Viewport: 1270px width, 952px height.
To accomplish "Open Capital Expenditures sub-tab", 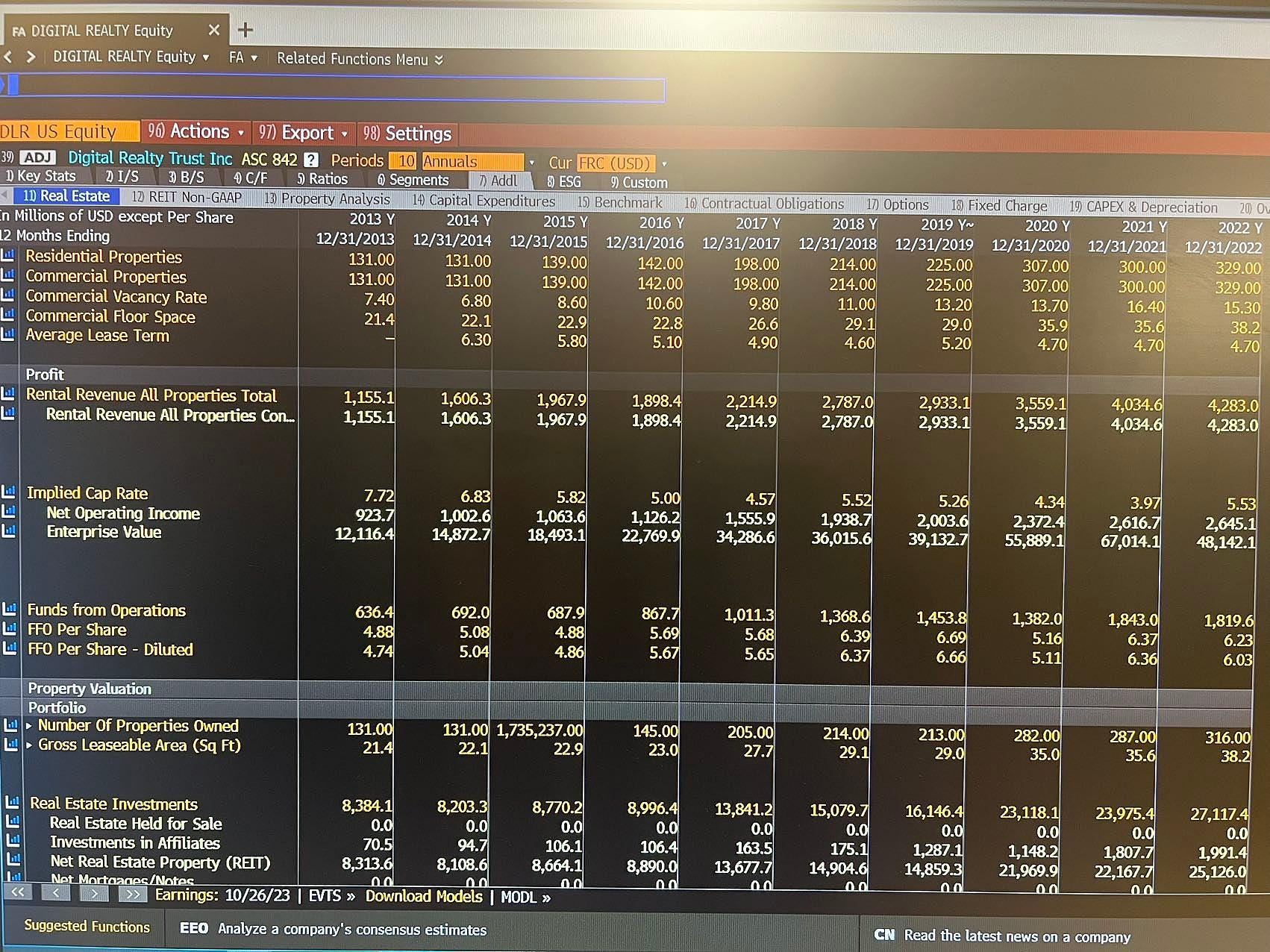I will [x=484, y=200].
